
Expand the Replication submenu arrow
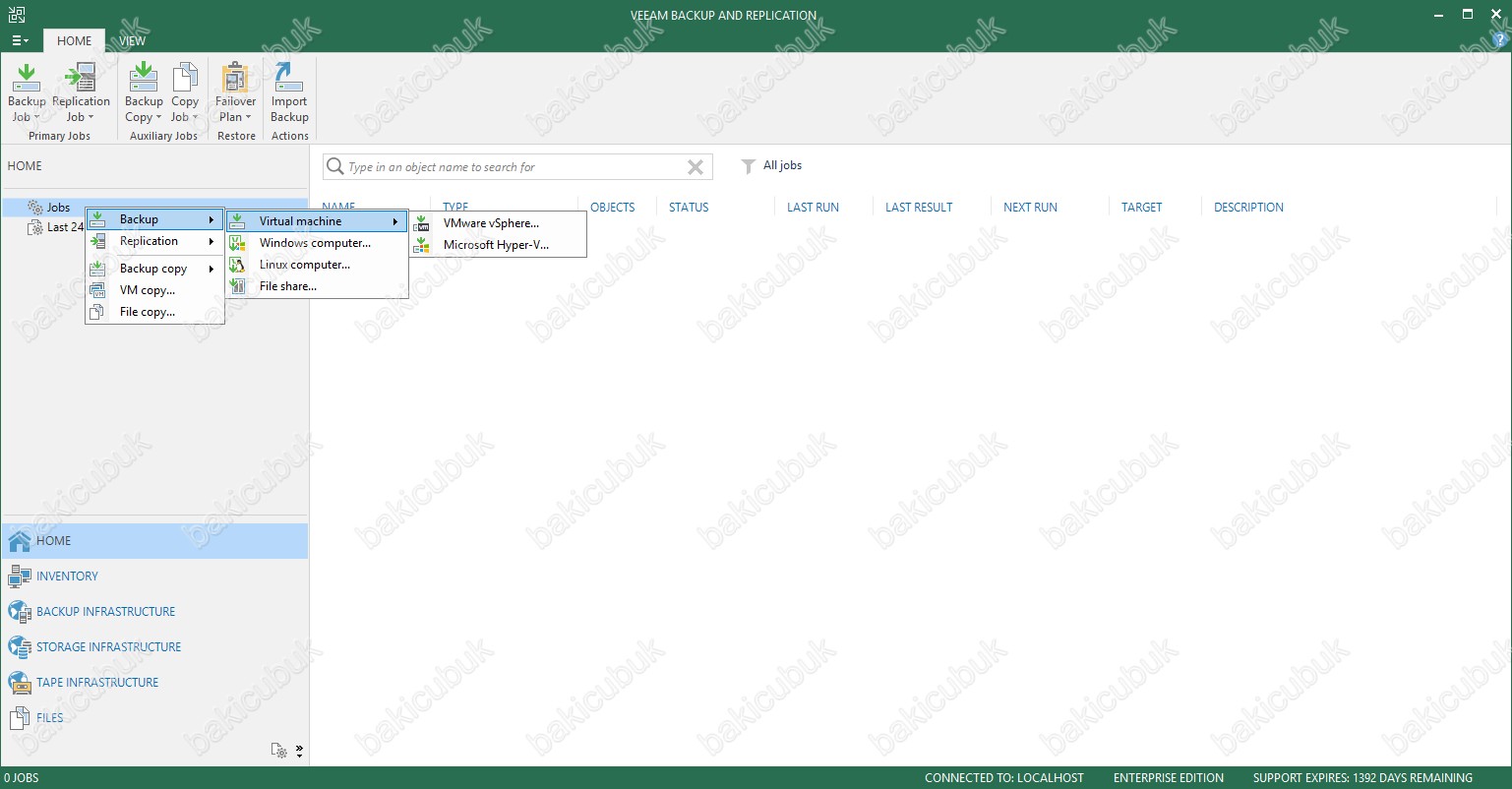[211, 241]
